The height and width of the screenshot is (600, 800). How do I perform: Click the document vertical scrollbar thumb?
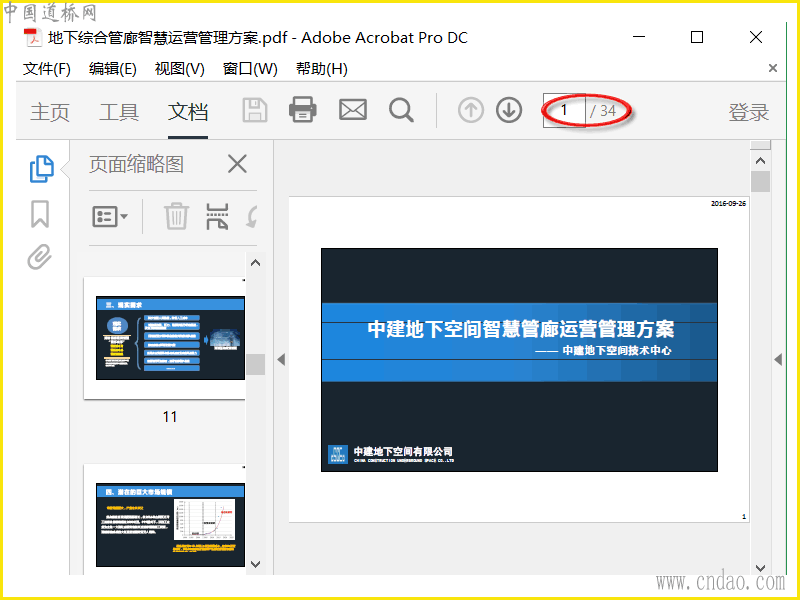(x=760, y=181)
